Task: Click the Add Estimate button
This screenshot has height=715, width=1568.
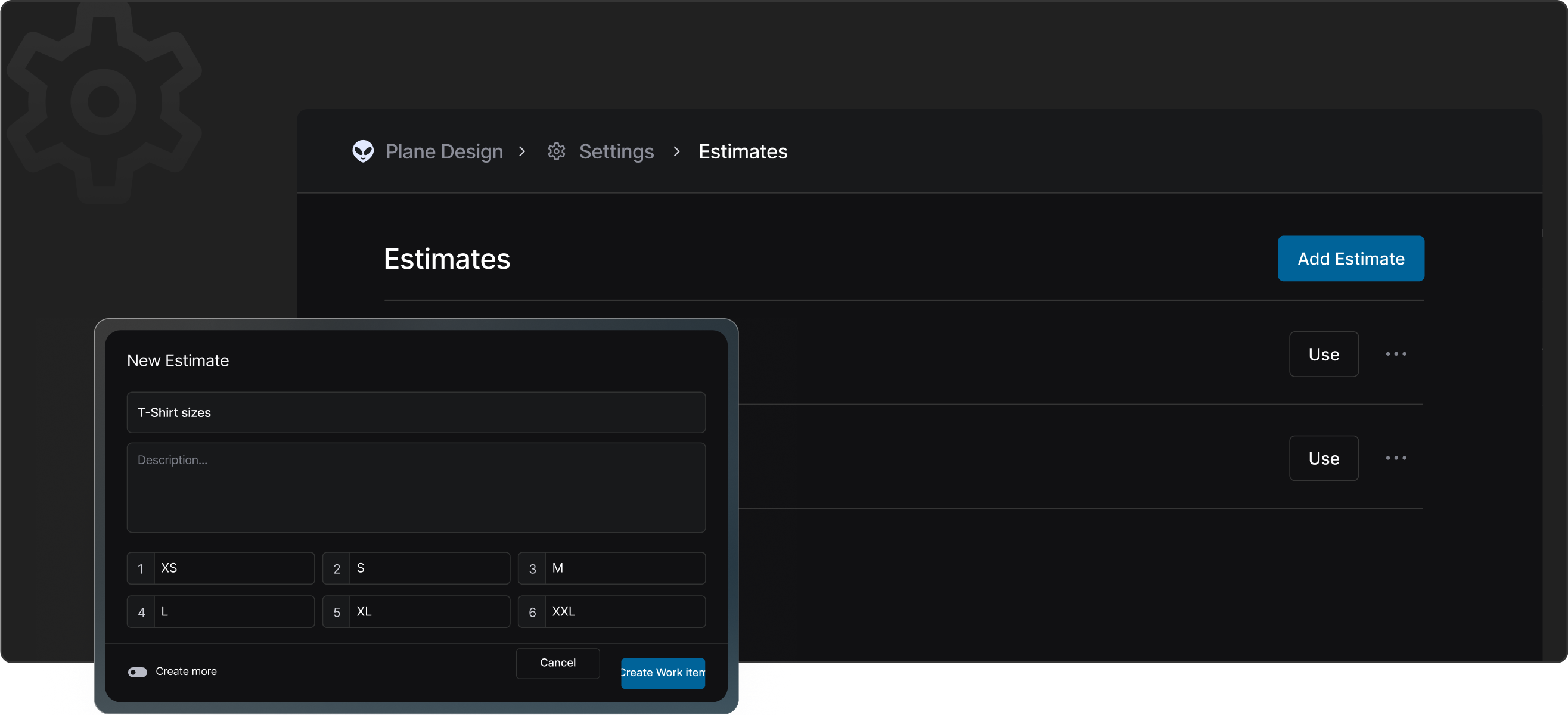Action: coord(1350,259)
